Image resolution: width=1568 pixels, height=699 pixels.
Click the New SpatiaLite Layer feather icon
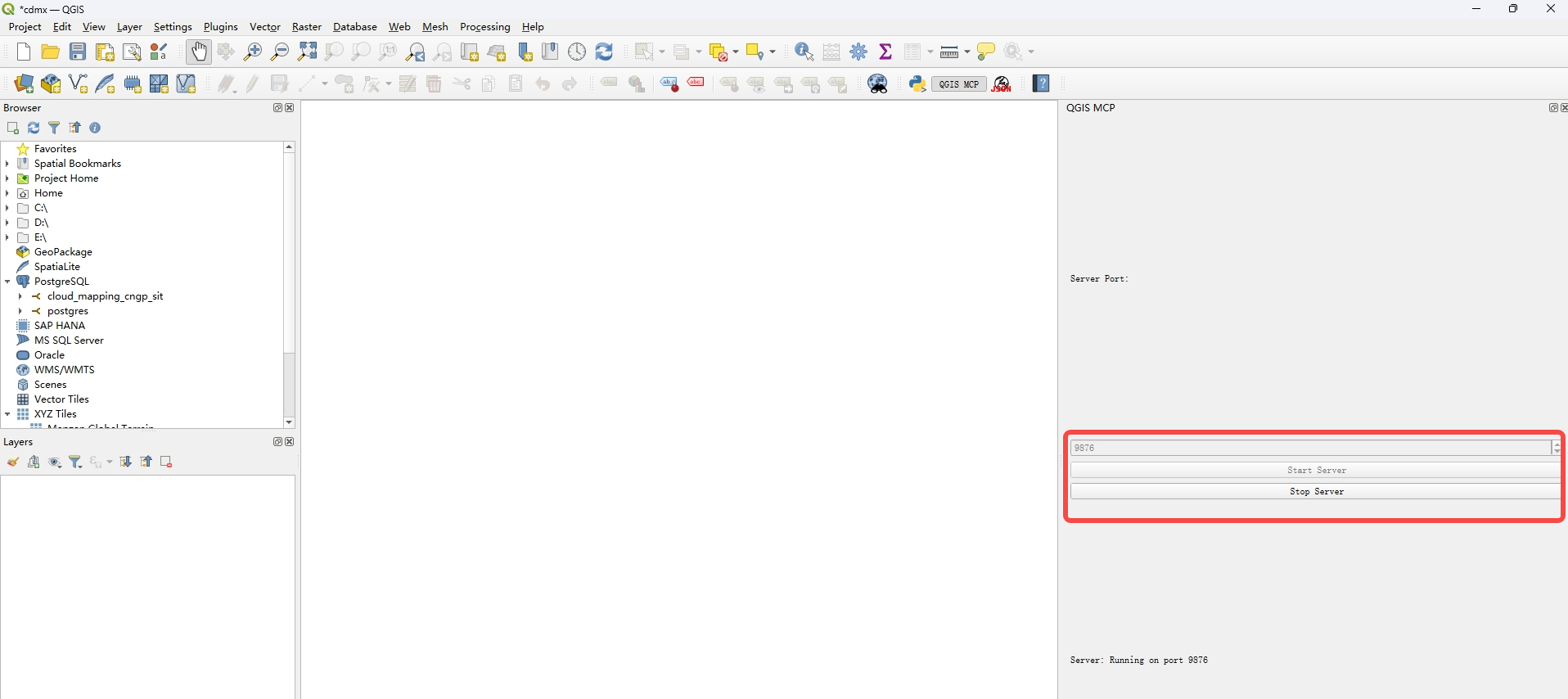tap(106, 83)
